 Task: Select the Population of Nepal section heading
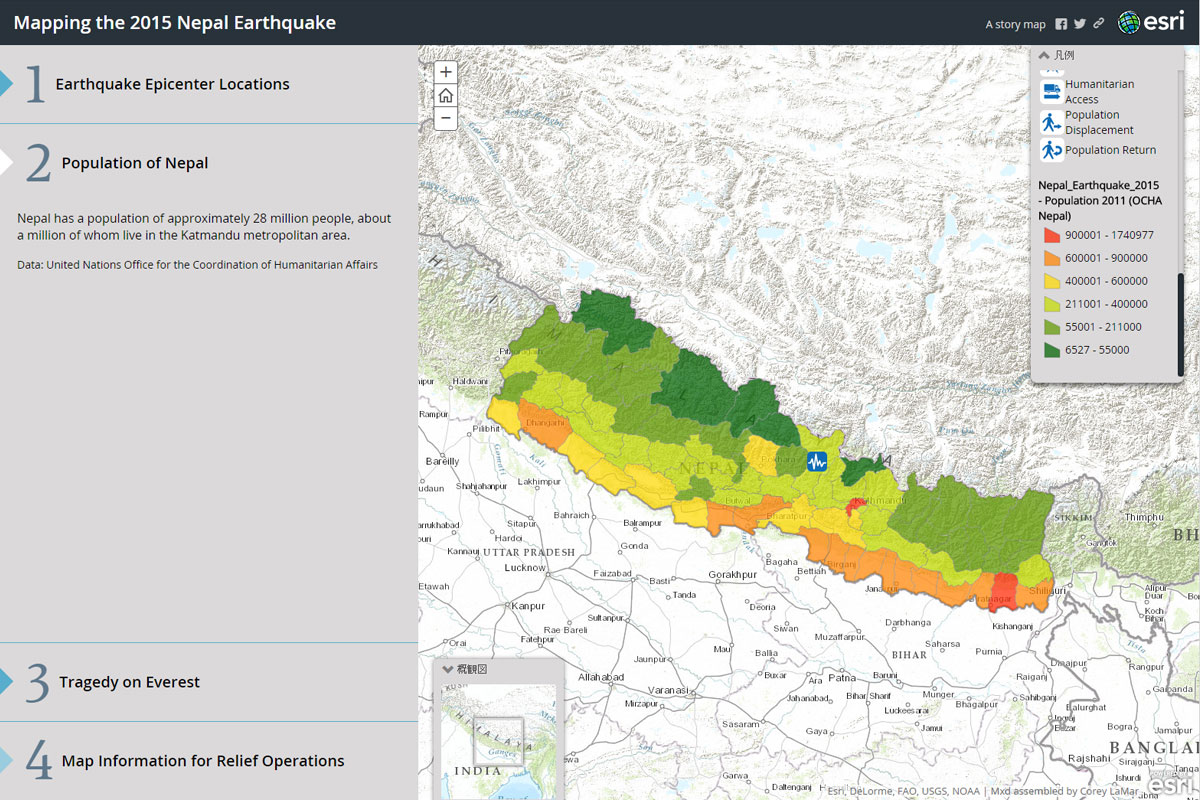(x=134, y=163)
